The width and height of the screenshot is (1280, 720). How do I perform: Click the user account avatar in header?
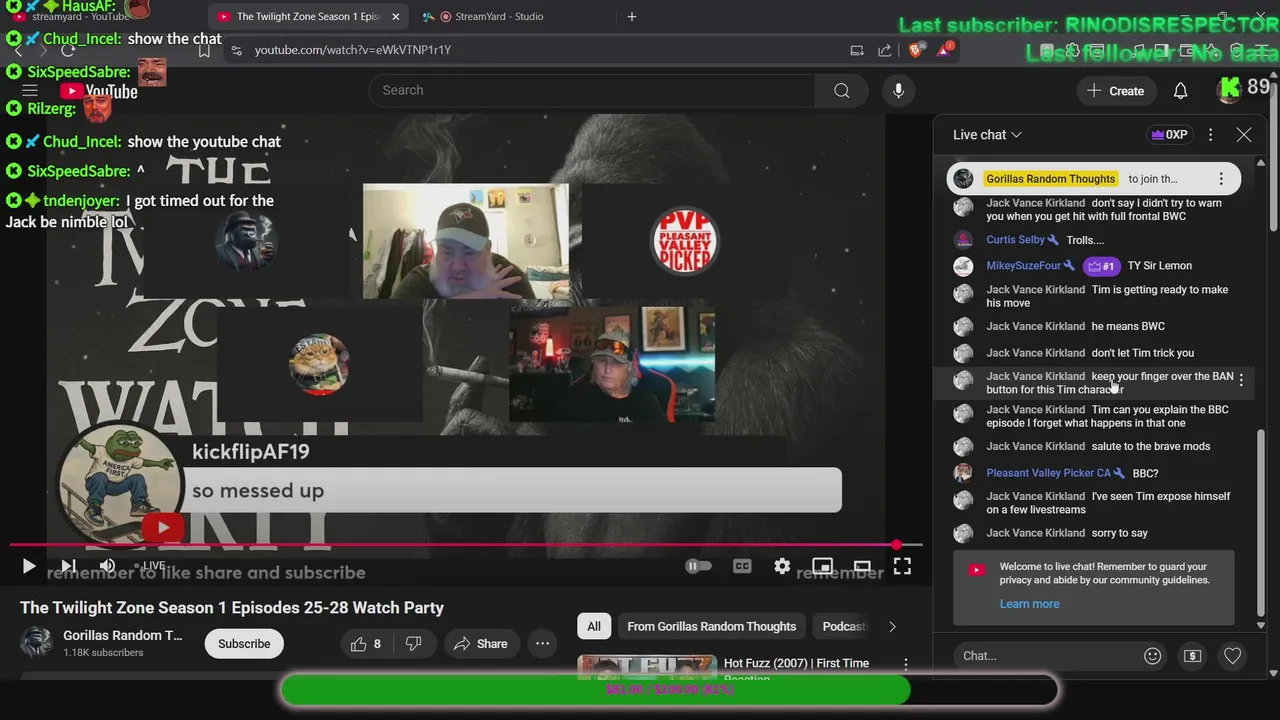click(1230, 90)
